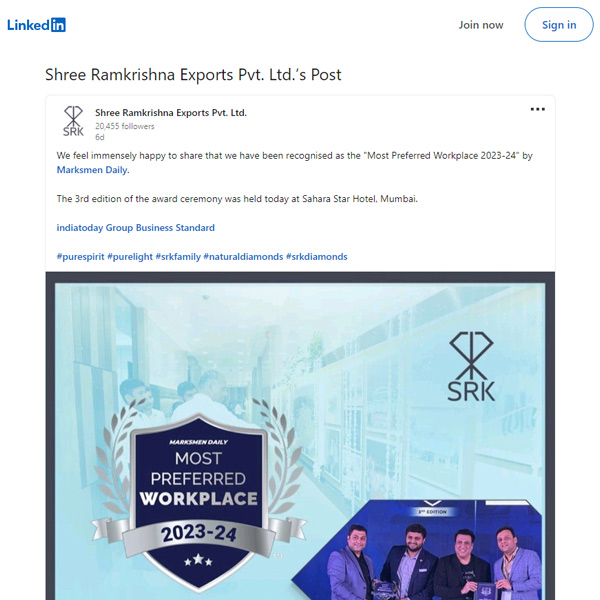The image size is (600, 600).
Task: Select the #purespirit hashtag
Action: (80, 257)
